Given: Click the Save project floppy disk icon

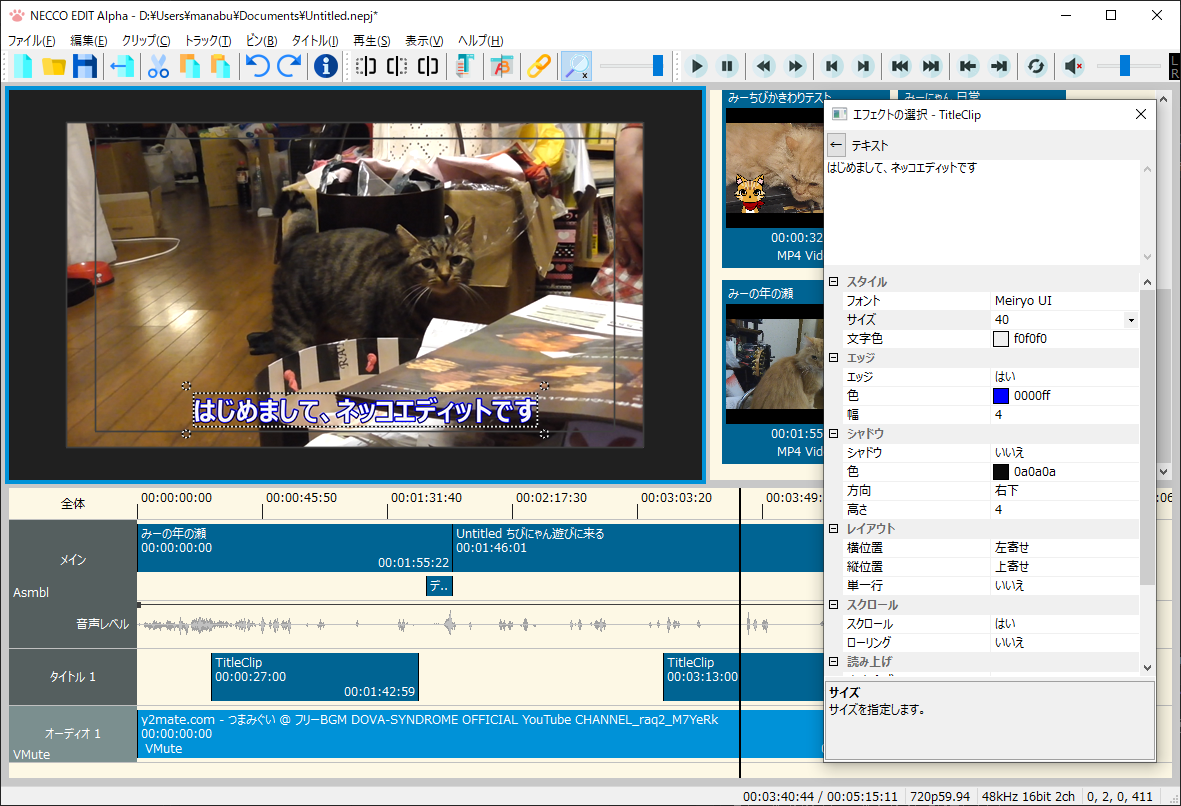Looking at the screenshot, I should pyautogui.click(x=84, y=66).
